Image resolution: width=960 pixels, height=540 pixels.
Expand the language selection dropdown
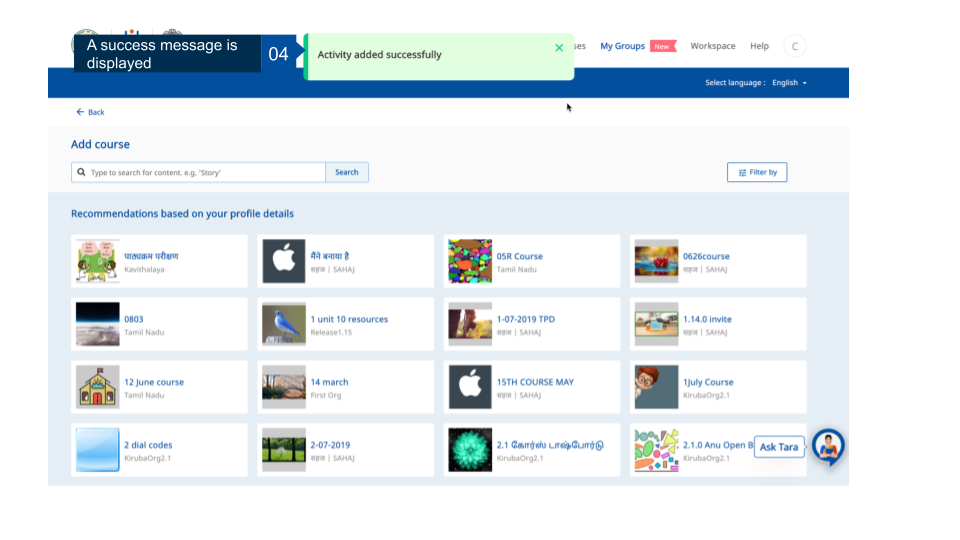tap(789, 83)
